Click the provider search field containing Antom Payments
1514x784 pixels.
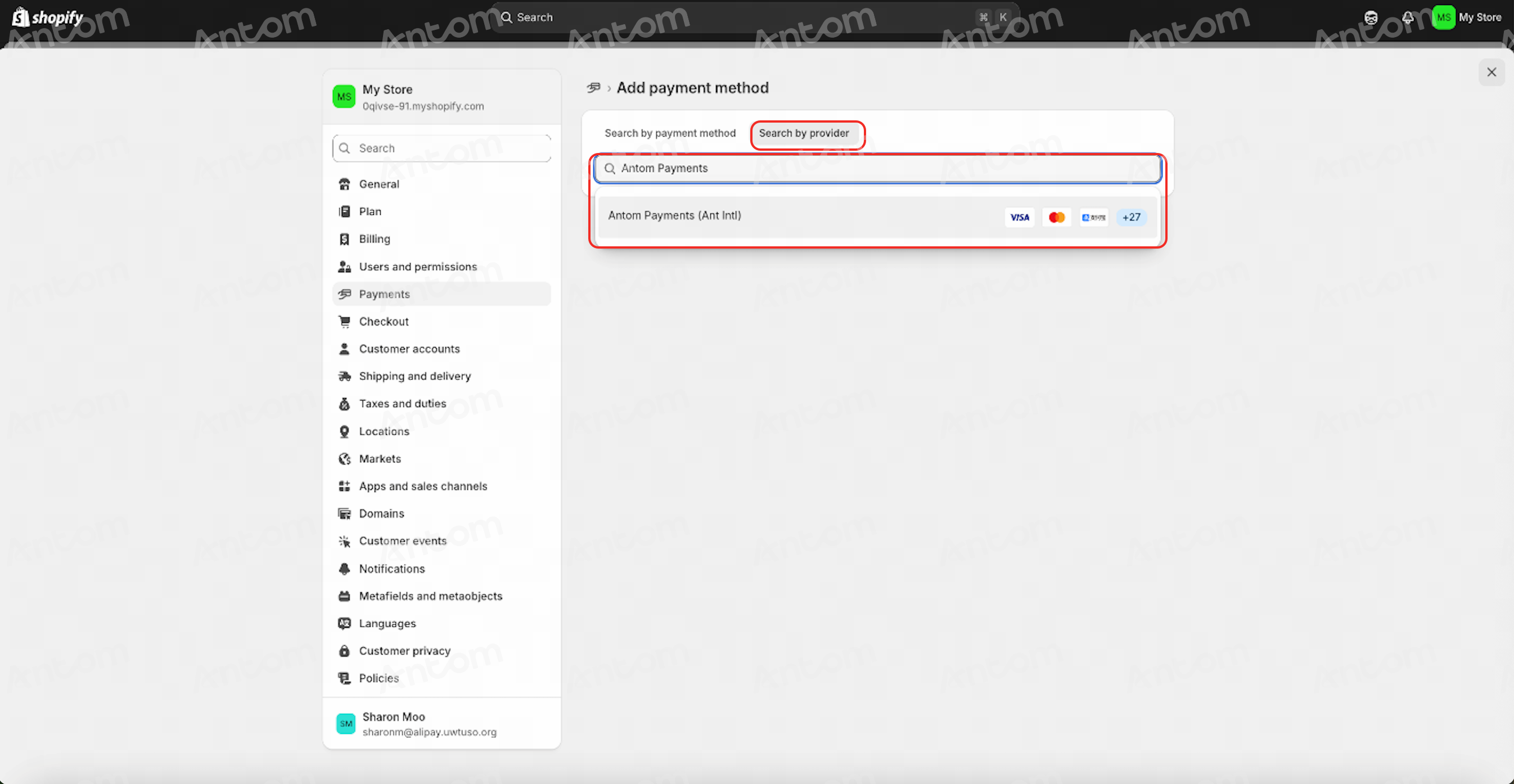point(877,169)
